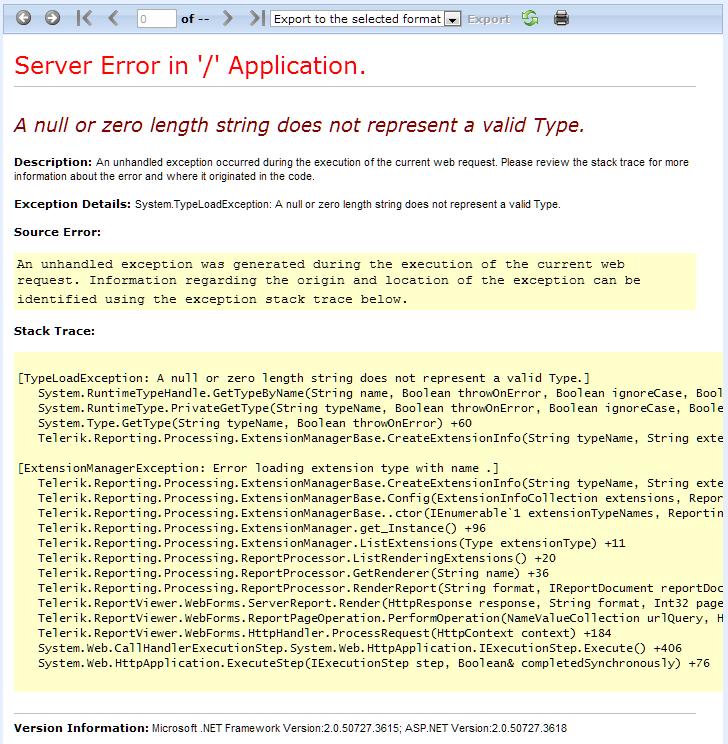Click the 'System.RuntimeType.PrivateGetType' stack line
728x744 pixels.
380,408
